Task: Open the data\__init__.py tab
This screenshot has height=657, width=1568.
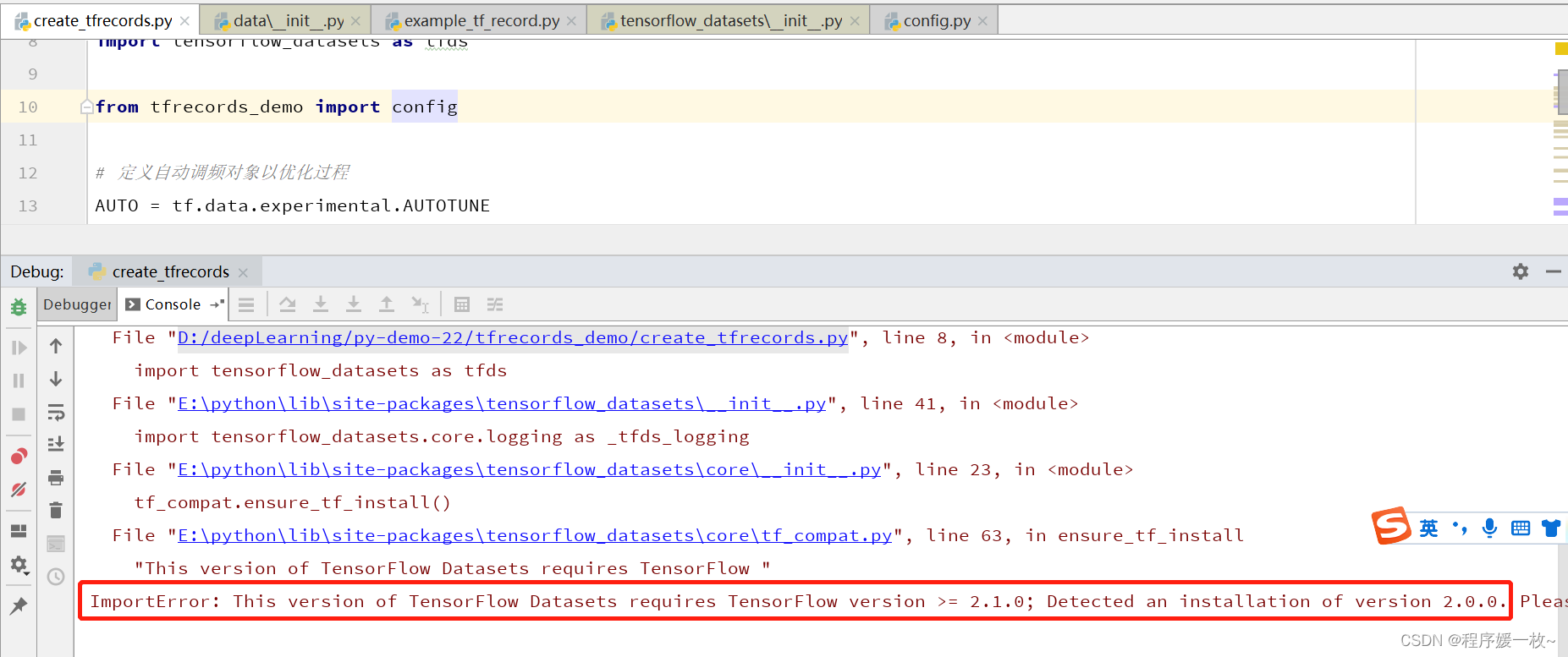Action: click(288, 20)
